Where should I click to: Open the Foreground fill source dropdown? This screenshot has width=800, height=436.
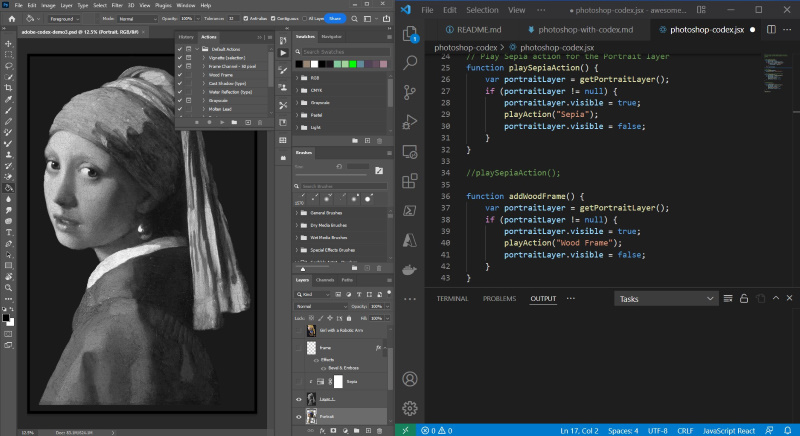[65, 19]
